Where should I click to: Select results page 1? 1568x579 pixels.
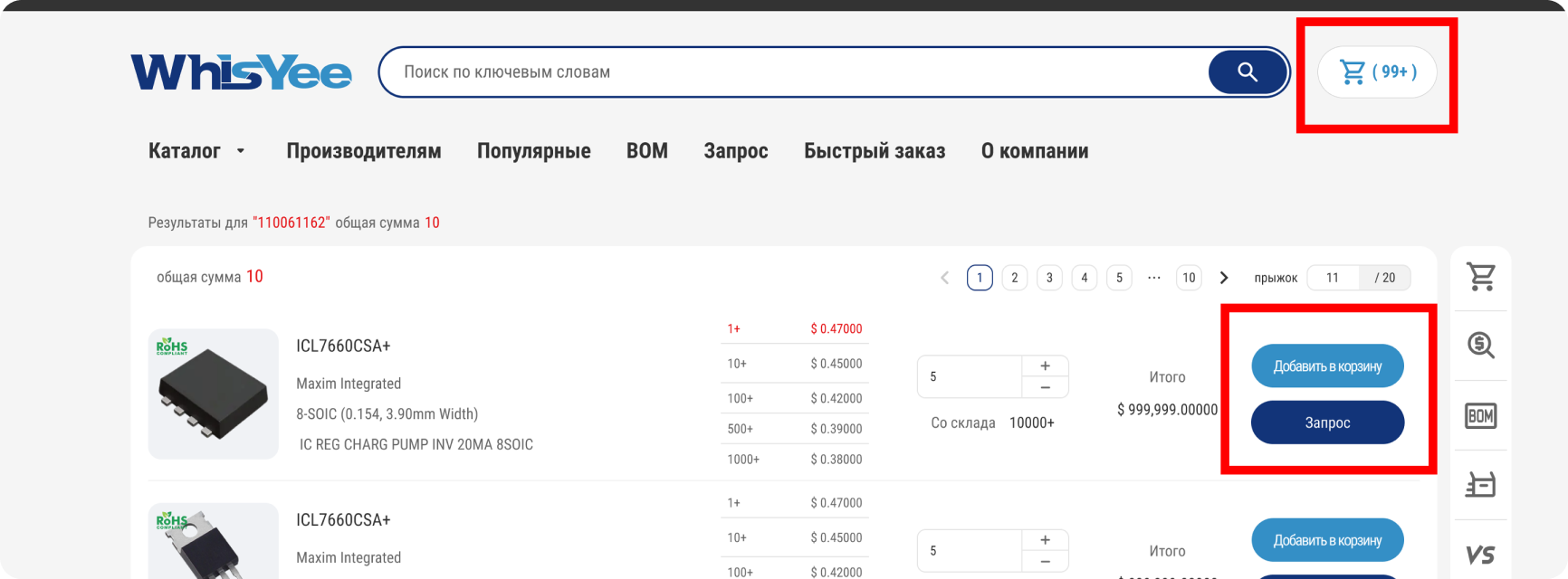click(980, 278)
